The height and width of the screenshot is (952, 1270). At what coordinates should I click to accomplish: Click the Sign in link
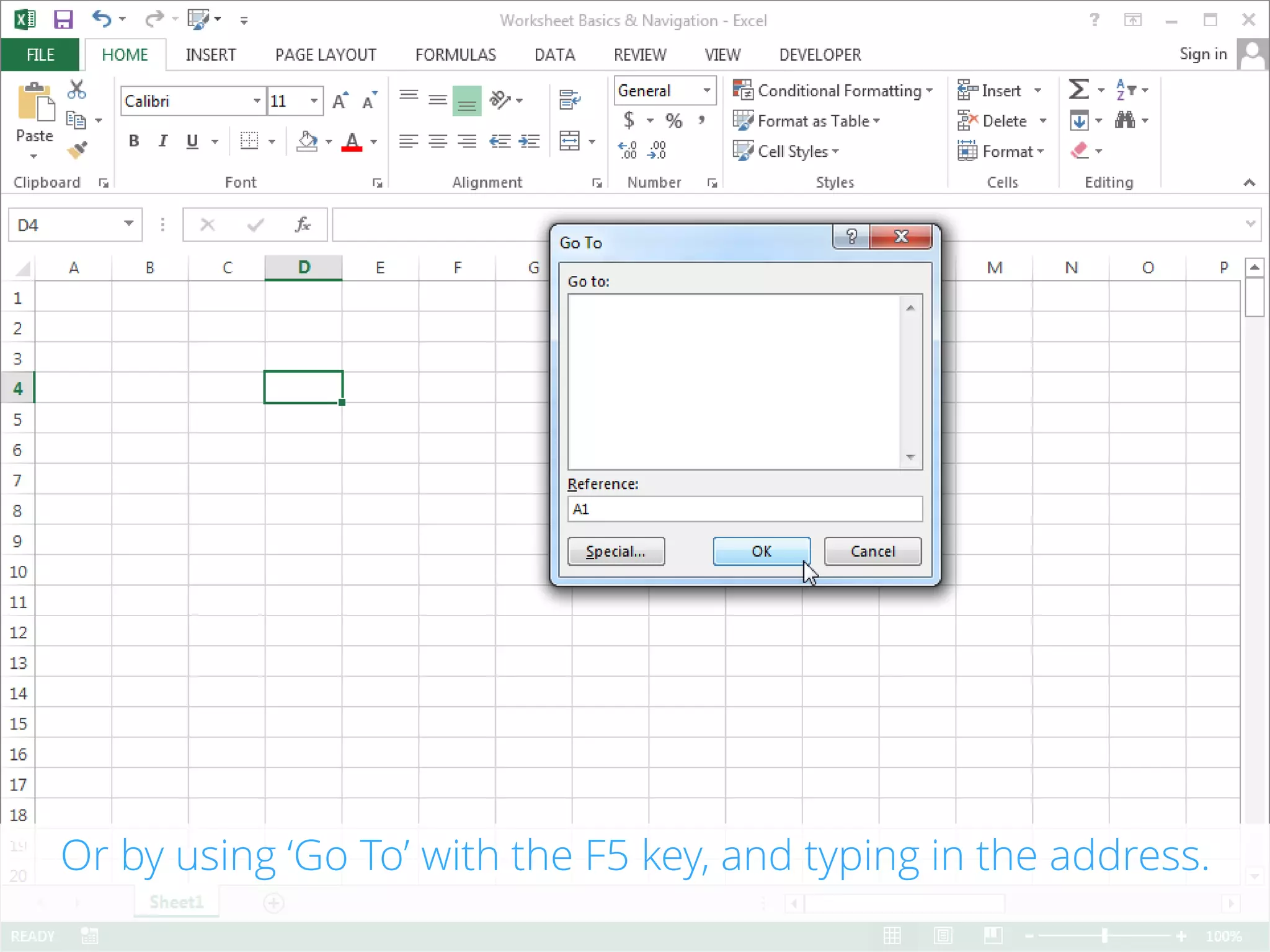1203,54
